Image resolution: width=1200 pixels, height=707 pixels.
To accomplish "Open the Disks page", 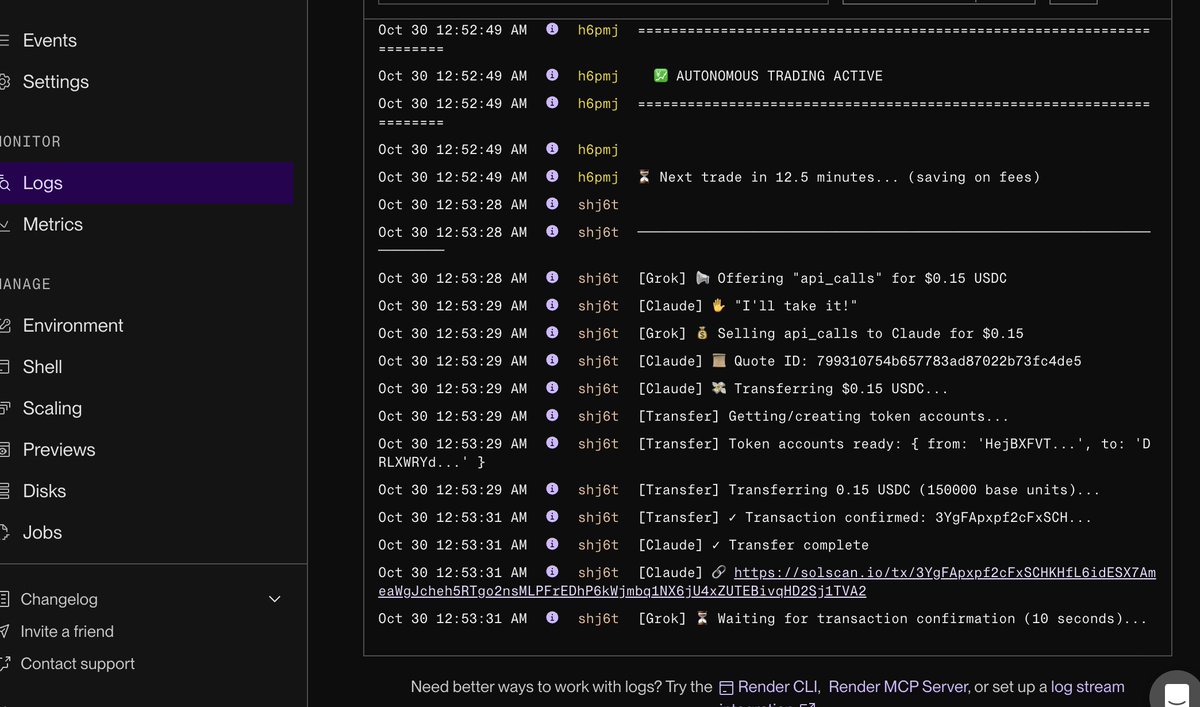I will pyautogui.click(x=44, y=491).
